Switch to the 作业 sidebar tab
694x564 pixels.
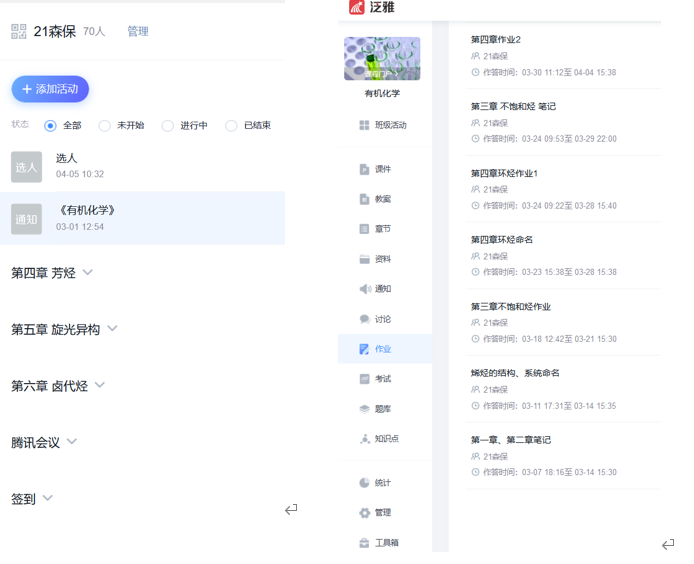click(x=383, y=349)
